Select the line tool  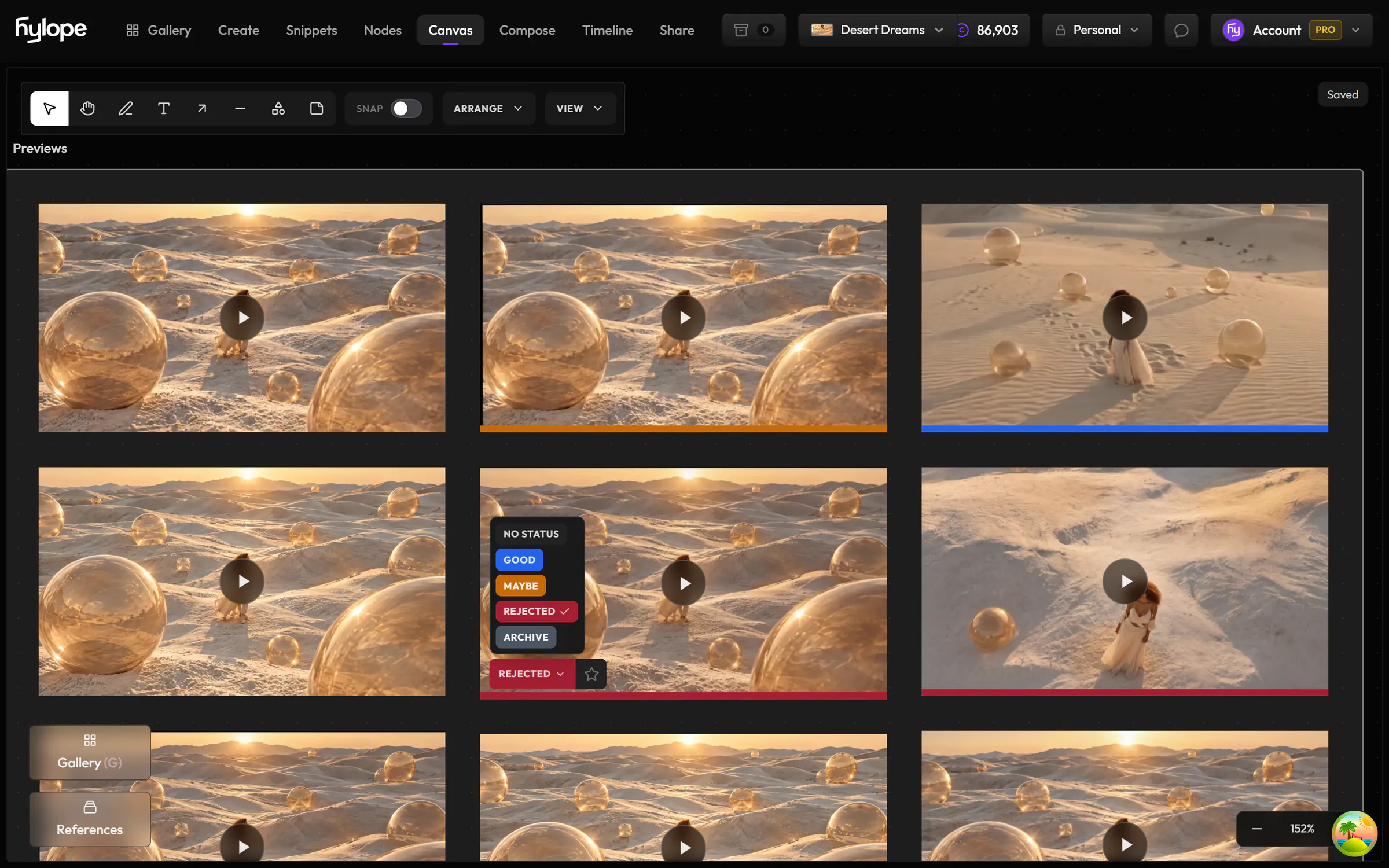(x=240, y=108)
